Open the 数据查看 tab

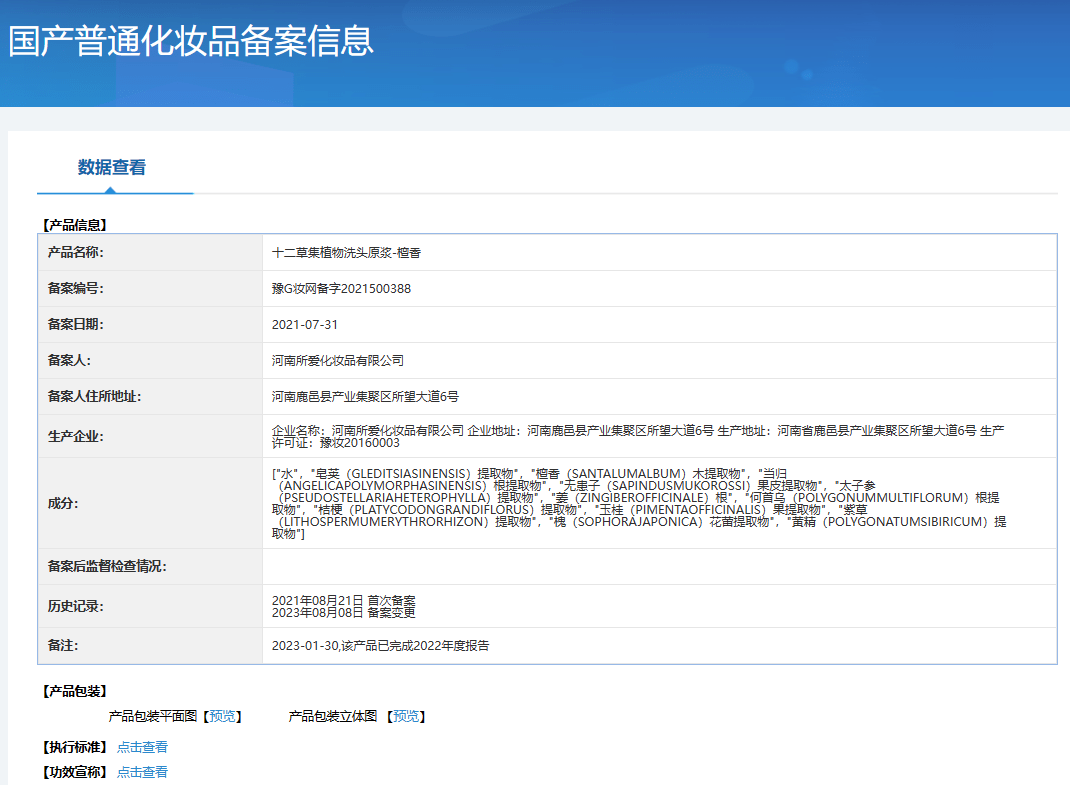[112, 167]
